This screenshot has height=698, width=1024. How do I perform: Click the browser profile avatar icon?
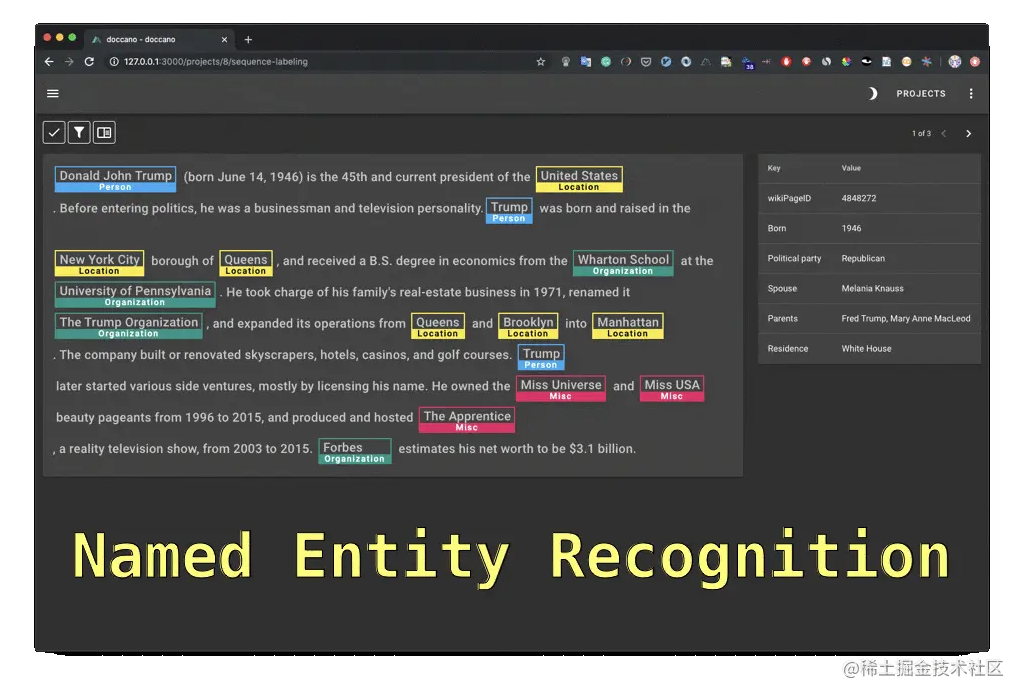tap(955, 61)
